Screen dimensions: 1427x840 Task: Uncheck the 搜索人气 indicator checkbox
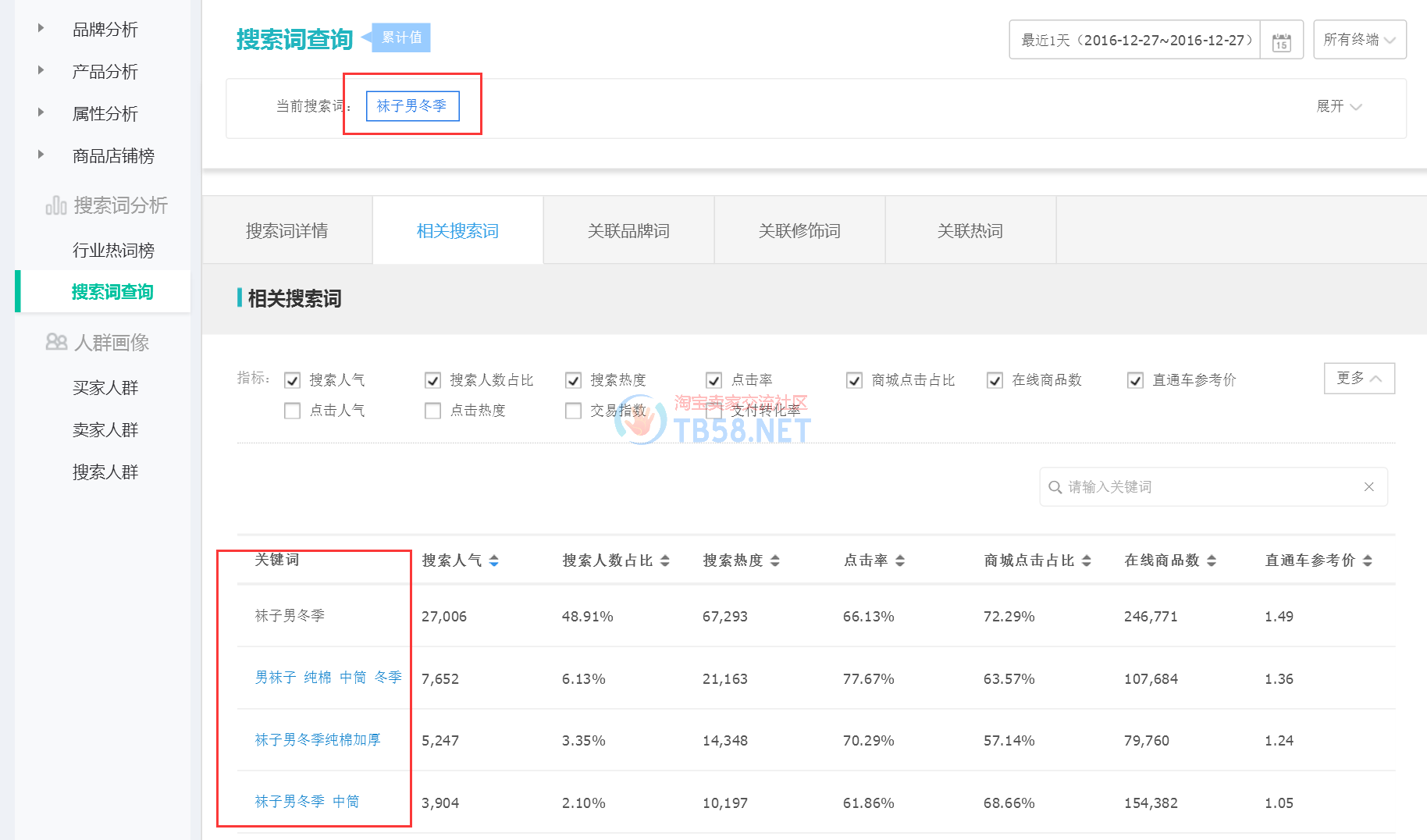tap(293, 380)
